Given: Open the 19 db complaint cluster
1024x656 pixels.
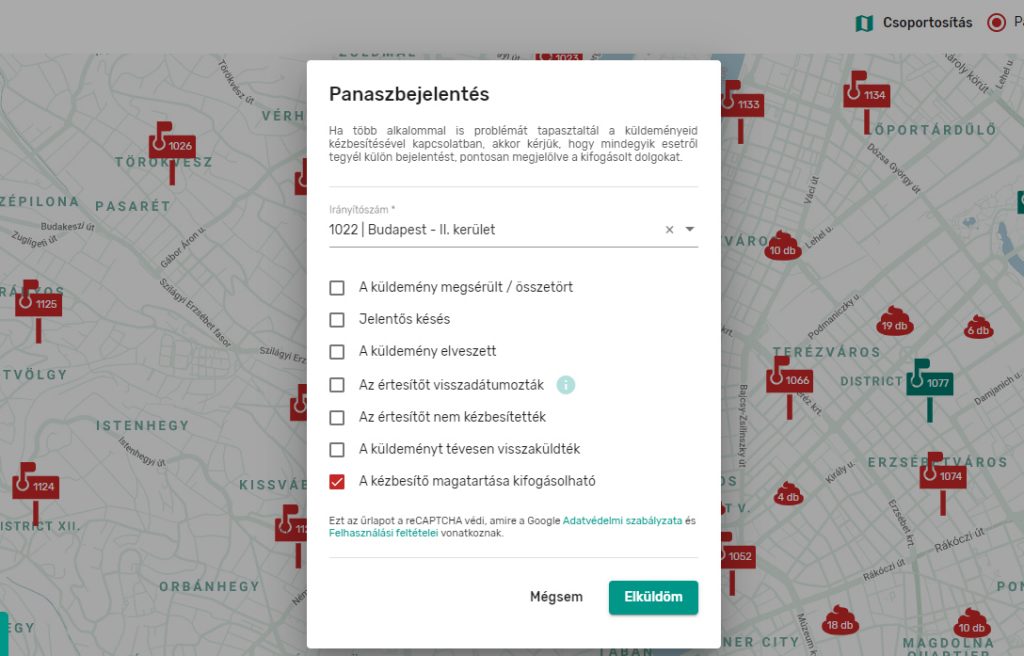Looking at the screenshot, I should click(893, 322).
